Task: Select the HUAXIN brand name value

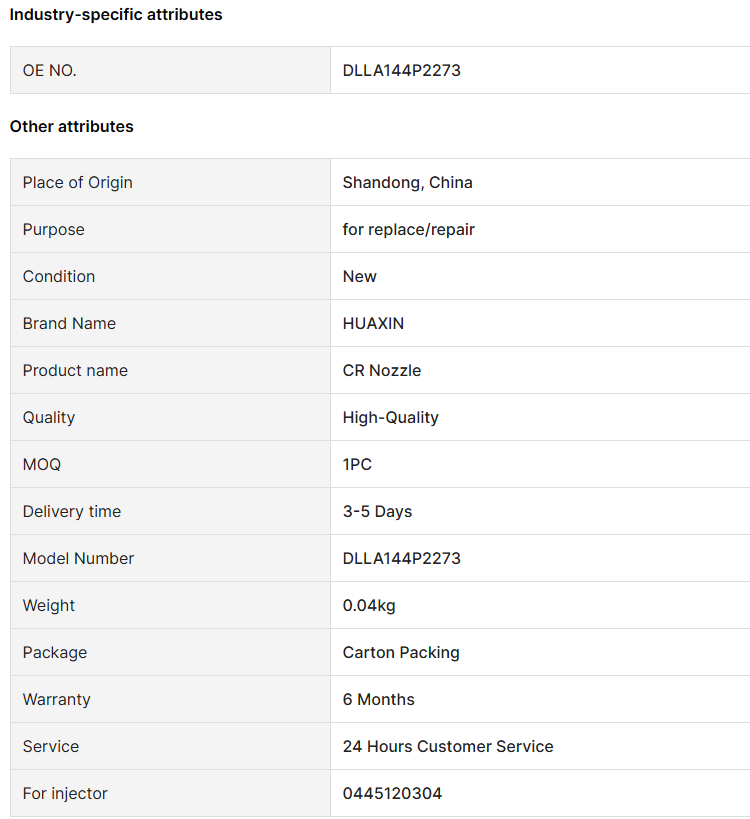Action: click(373, 323)
